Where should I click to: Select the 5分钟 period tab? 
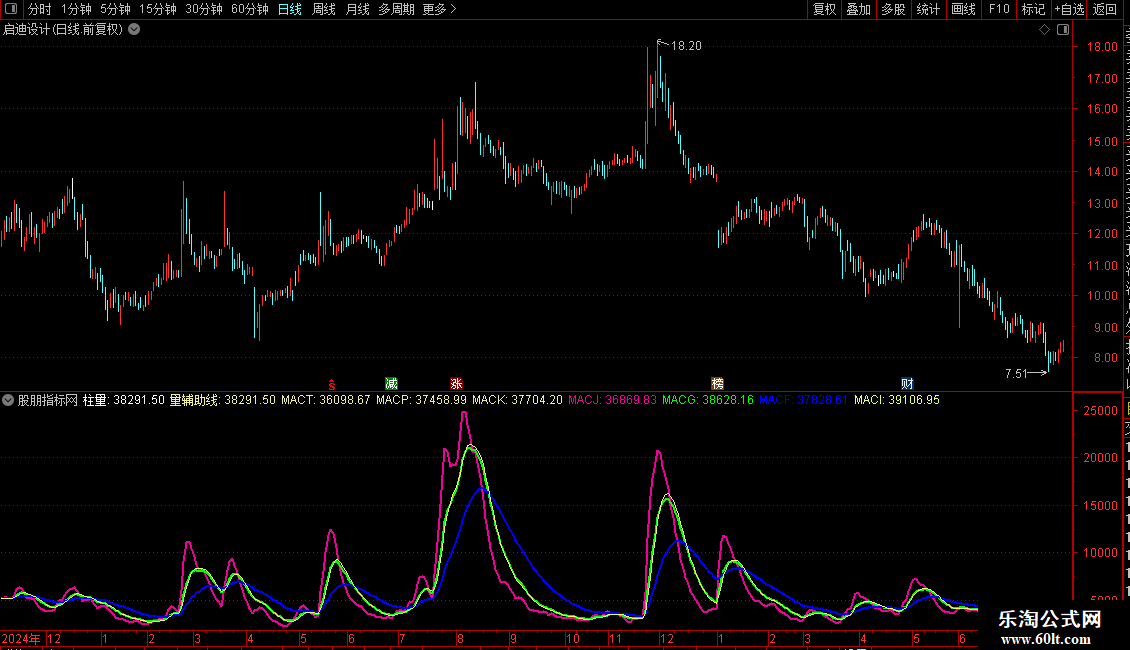(115, 9)
